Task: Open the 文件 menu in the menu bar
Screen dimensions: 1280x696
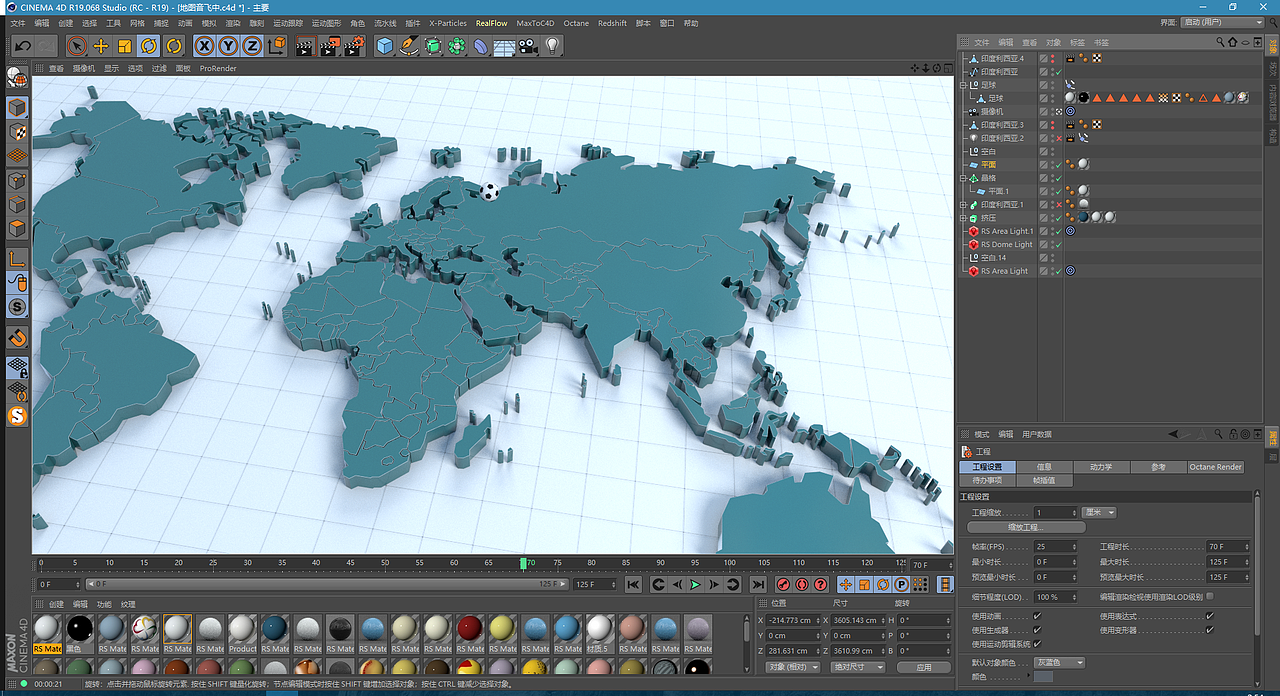Action: coord(18,23)
